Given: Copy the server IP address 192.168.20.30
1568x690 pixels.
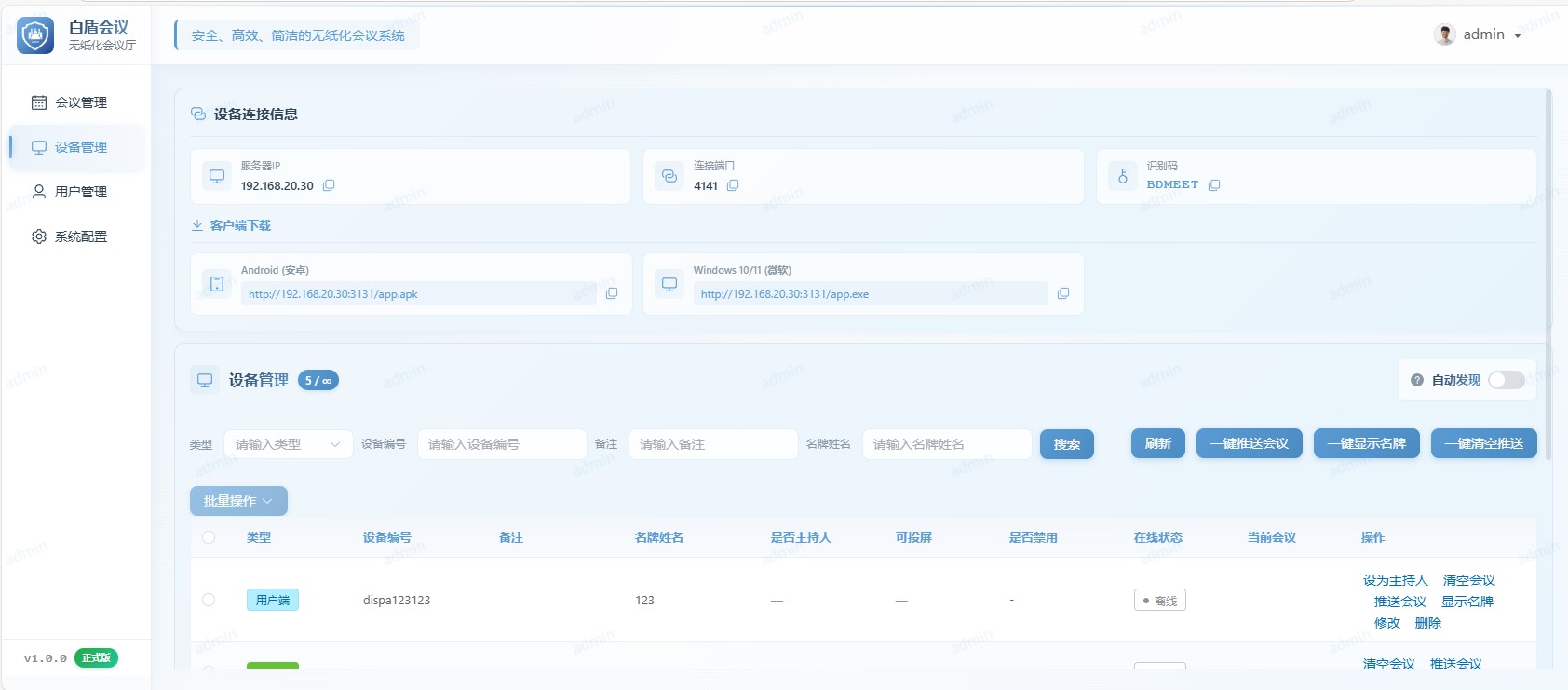Looking at the screenshot, I should pos(329,185).
